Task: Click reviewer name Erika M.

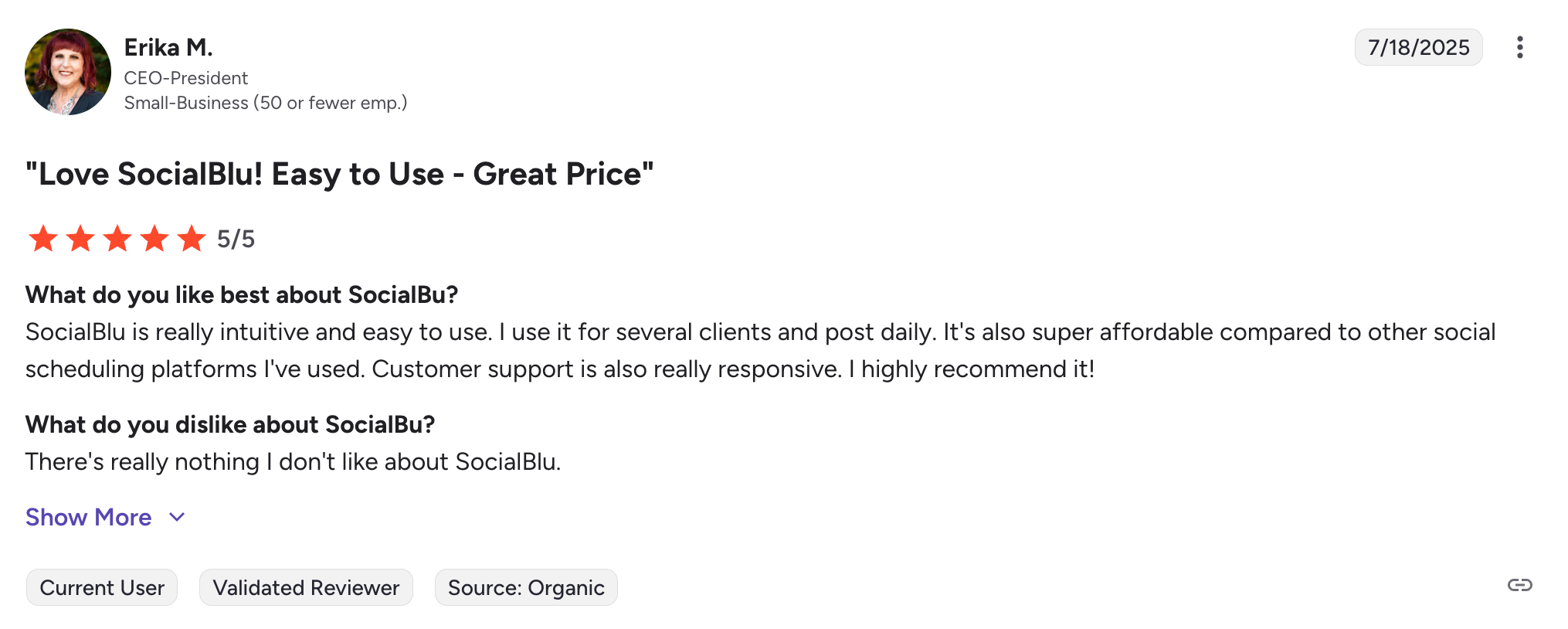Action: [168, 48]
